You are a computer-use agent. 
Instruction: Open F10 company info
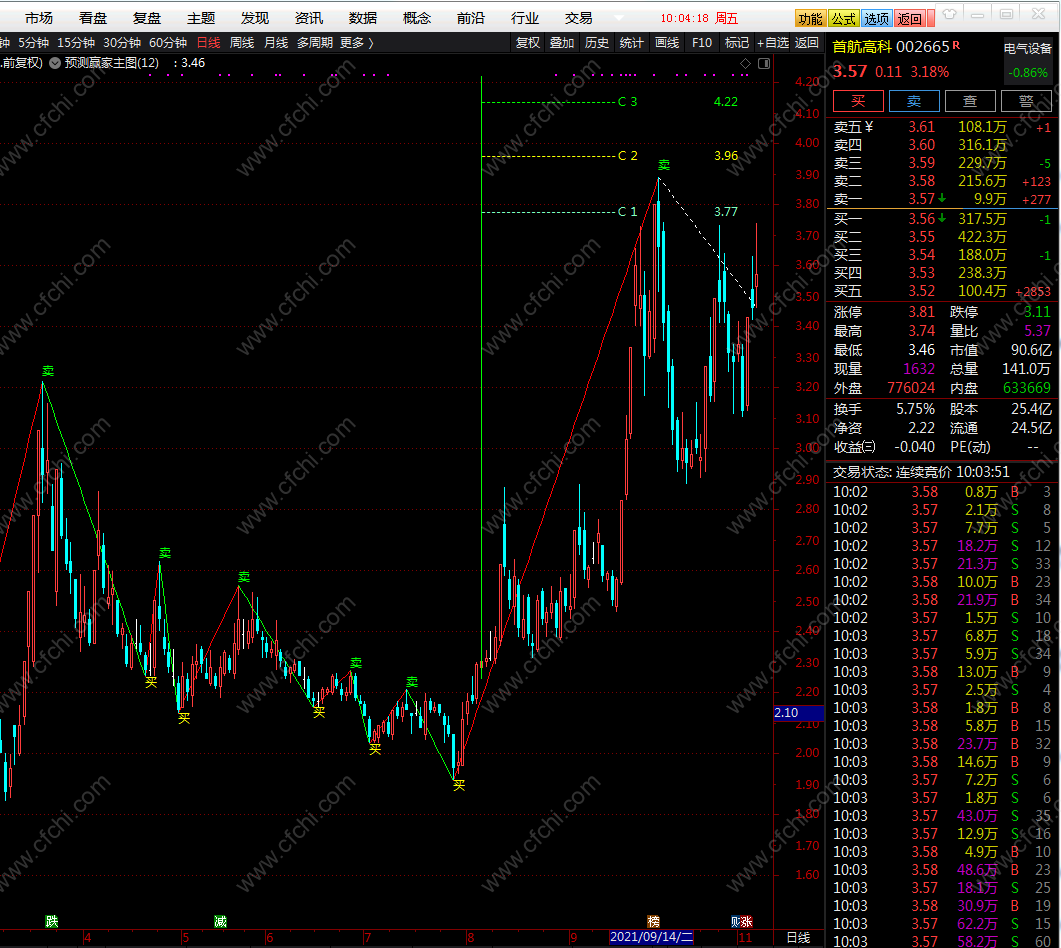click(x=702, y=43)
